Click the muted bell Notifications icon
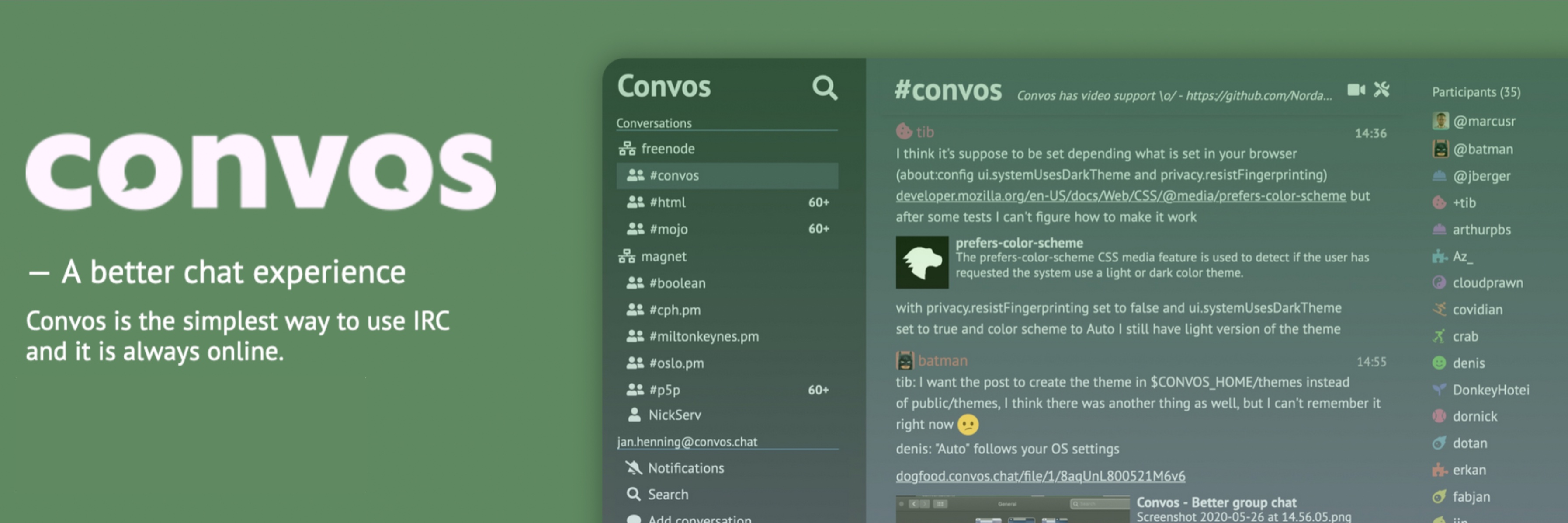The image size is (1568, 523). pos(634,467)
